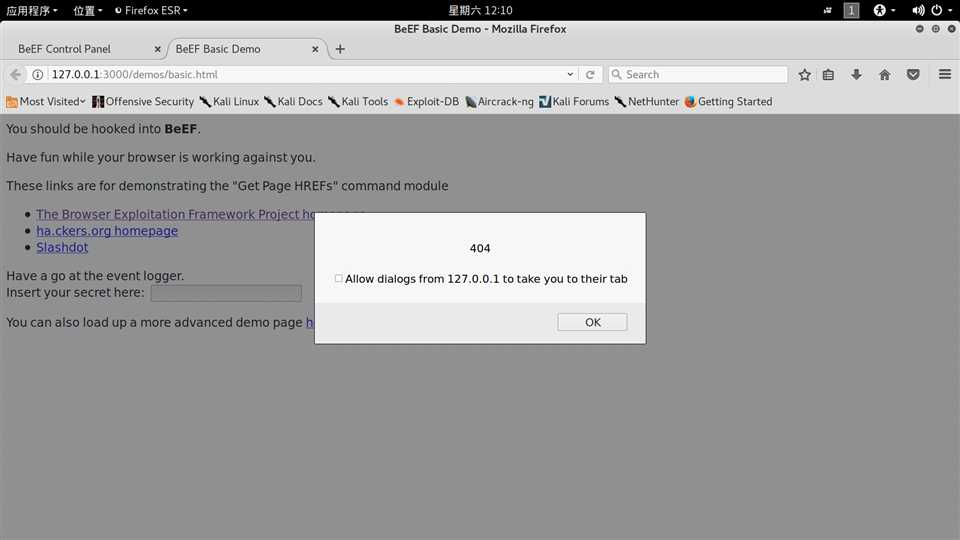
Task: Reload the current page
Action: click(x=590, y=75)
